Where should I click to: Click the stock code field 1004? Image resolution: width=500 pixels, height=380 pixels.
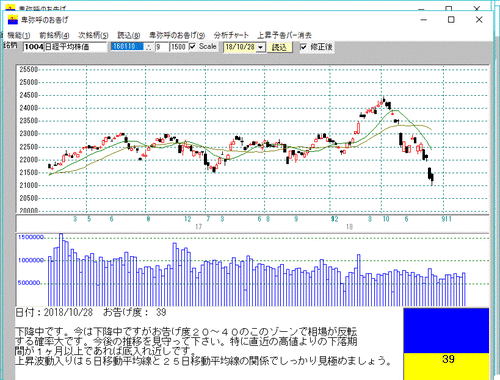tap(34, 47)
